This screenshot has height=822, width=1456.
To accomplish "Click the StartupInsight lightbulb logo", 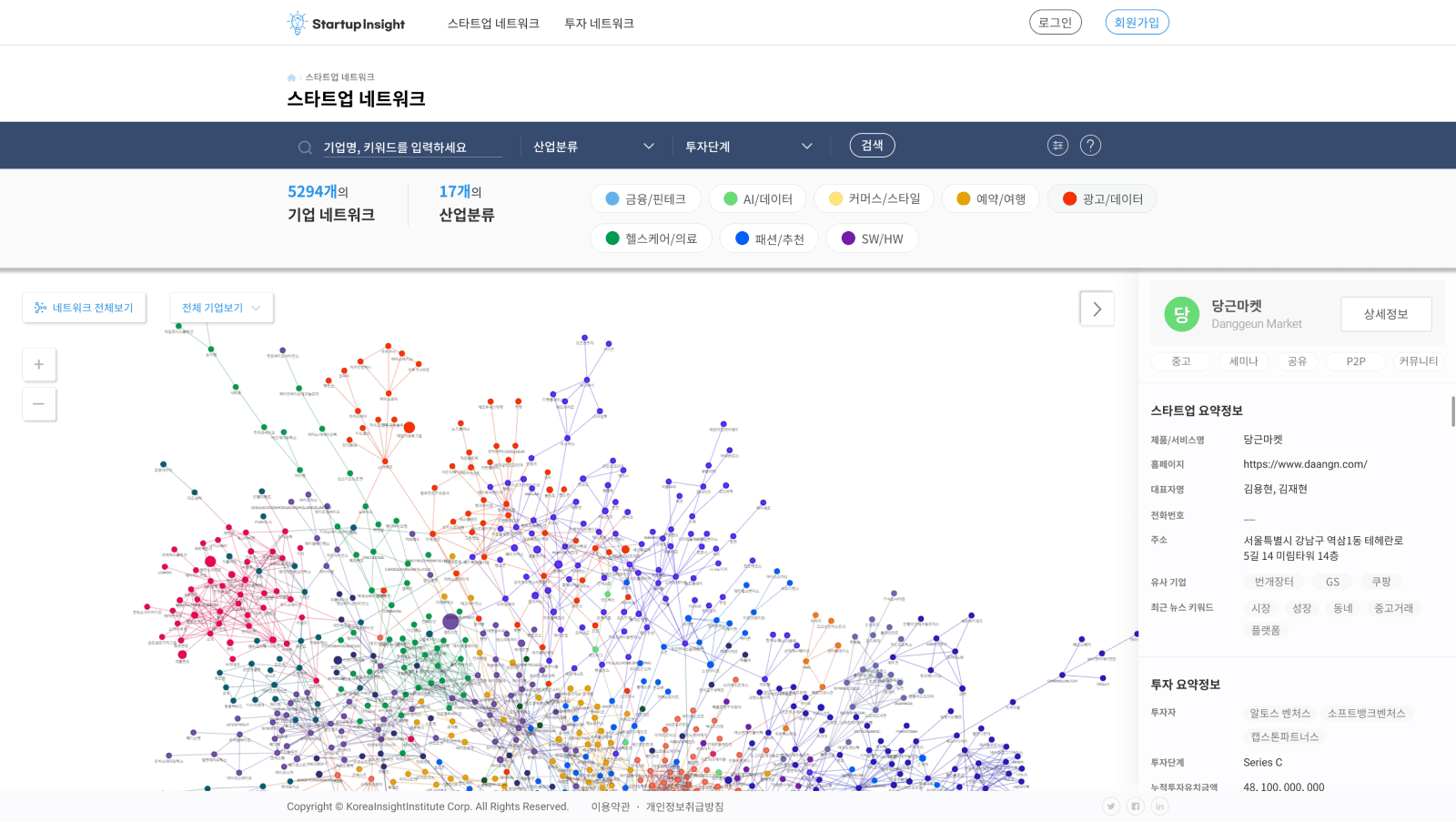I will tap(298, 23).
